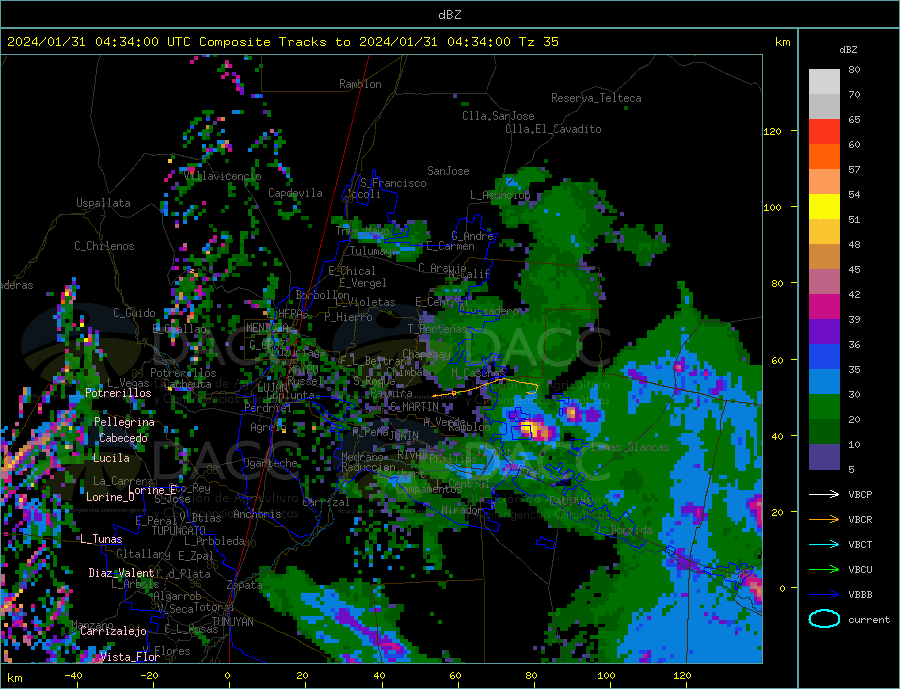Click the 'E_Vergel' map label
The height and width of the screenshot is (689, 900).
click(x=363, y=283)
